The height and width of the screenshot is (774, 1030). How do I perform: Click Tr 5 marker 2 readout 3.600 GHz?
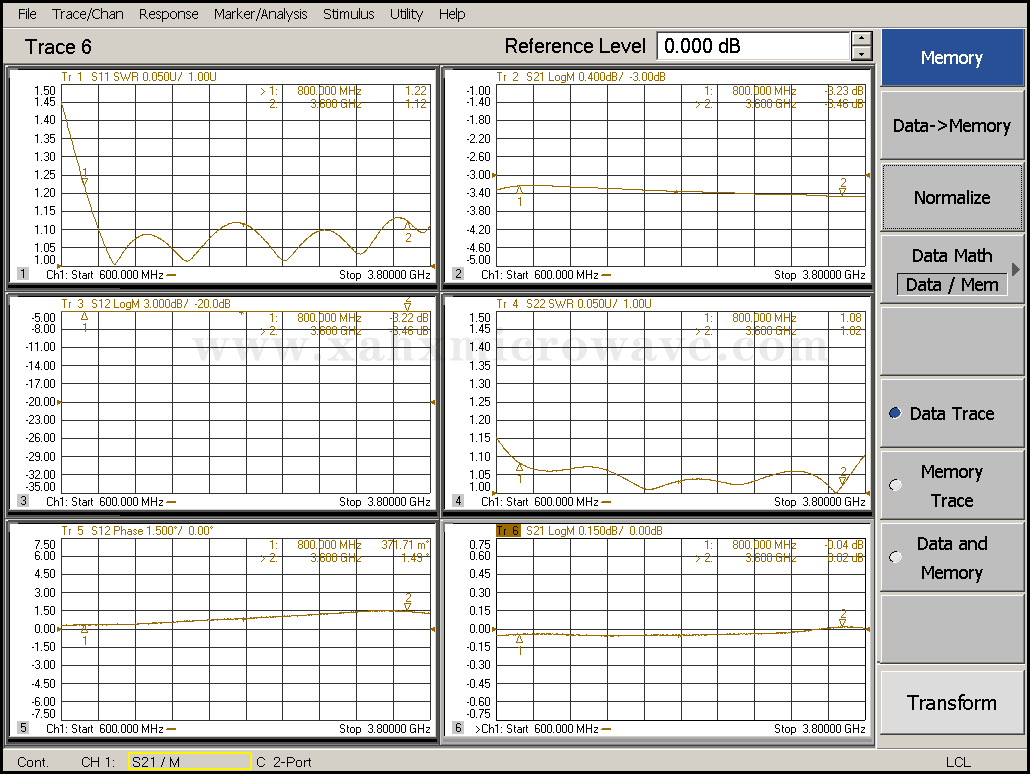336,558
